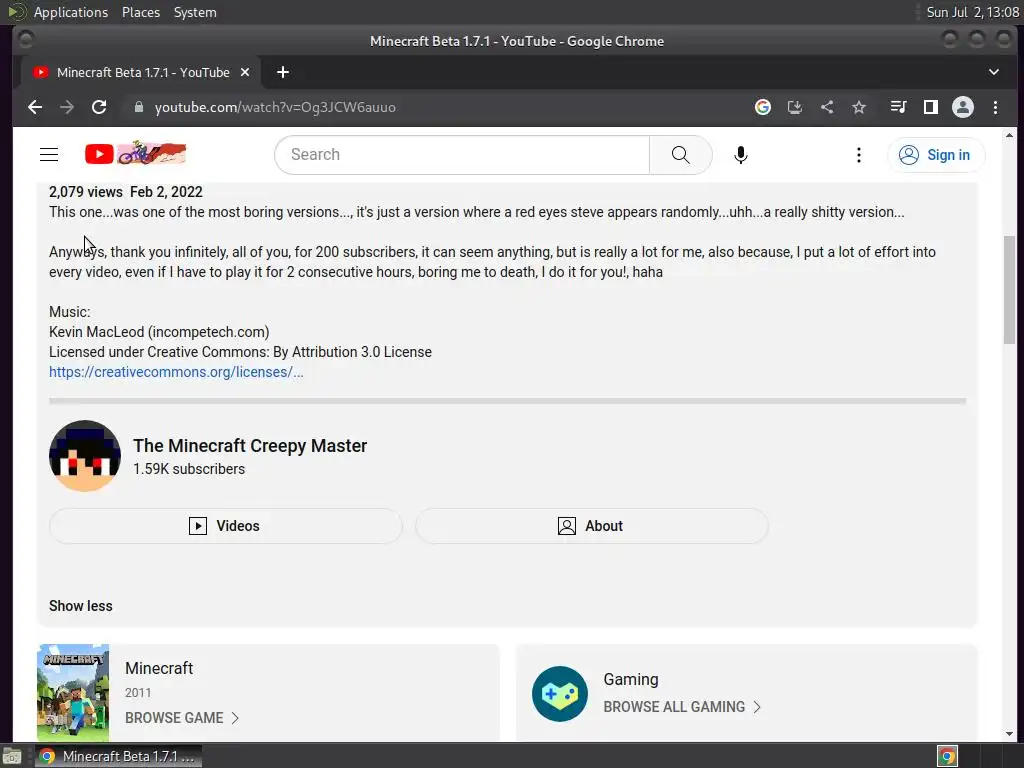Click the Minecraft game cover thumbnail
1024x768 pixels.
[x=73, y=692]
